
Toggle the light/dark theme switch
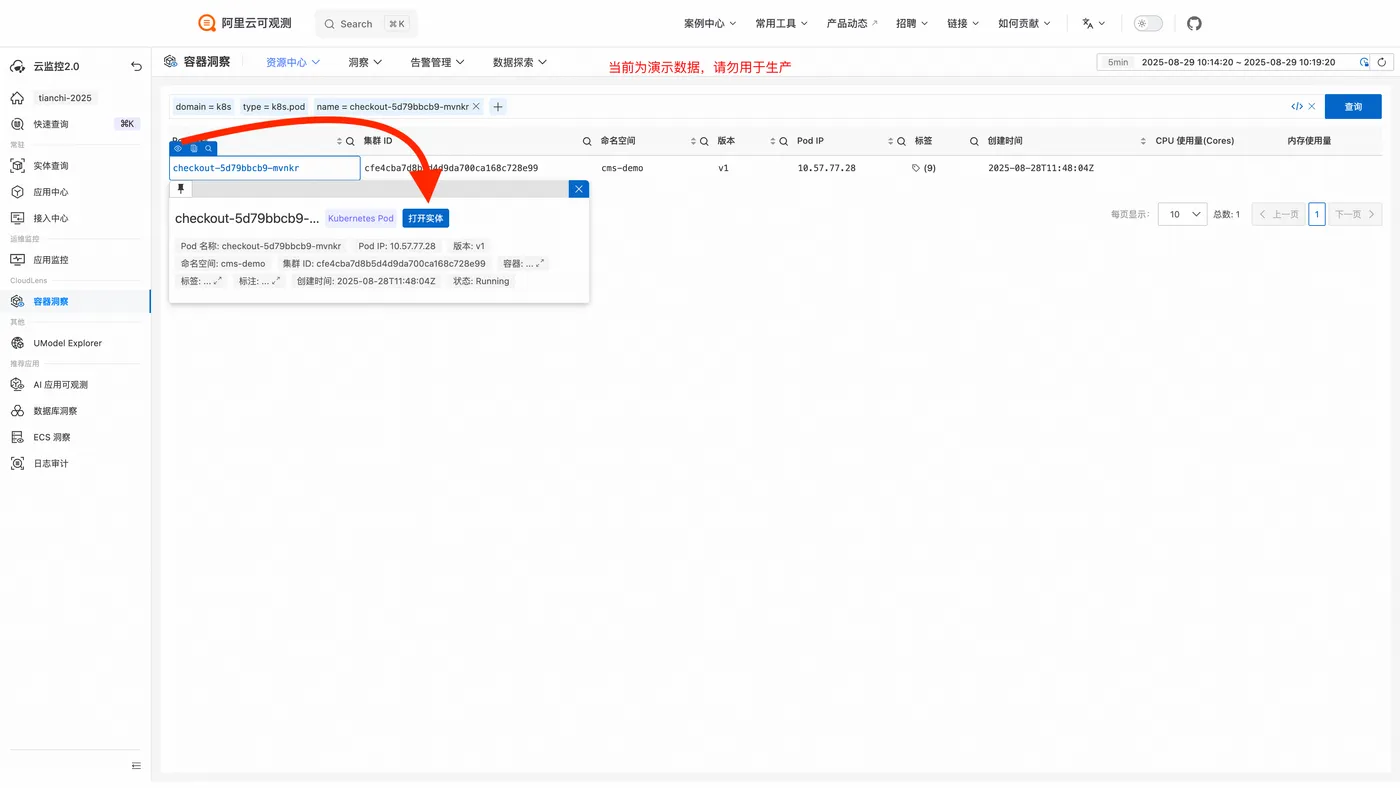1148,24
